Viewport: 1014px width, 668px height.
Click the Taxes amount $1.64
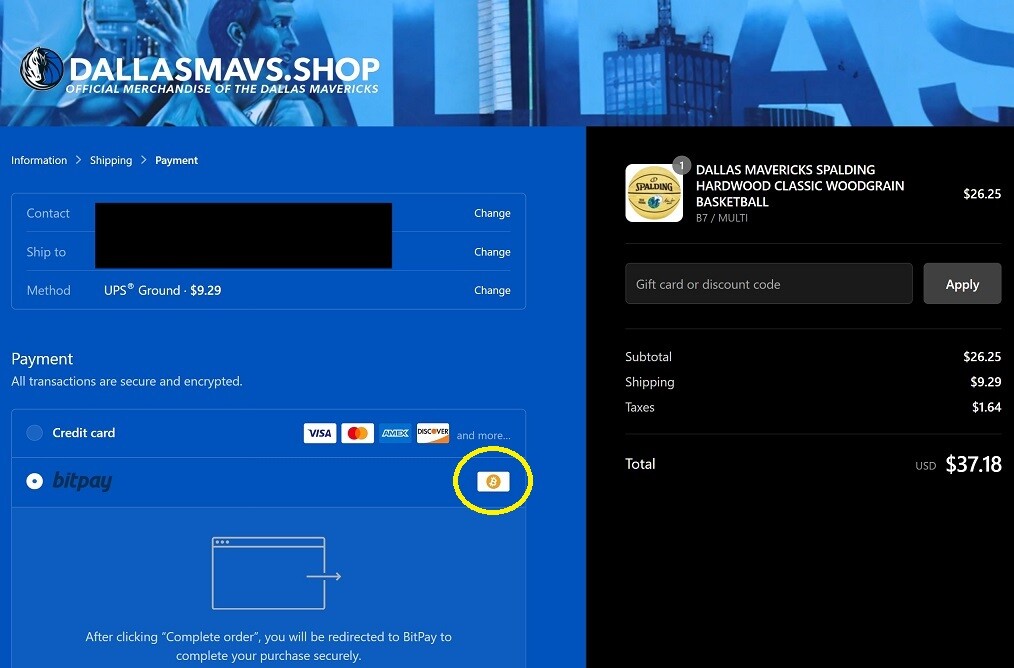tap(986, 407)
